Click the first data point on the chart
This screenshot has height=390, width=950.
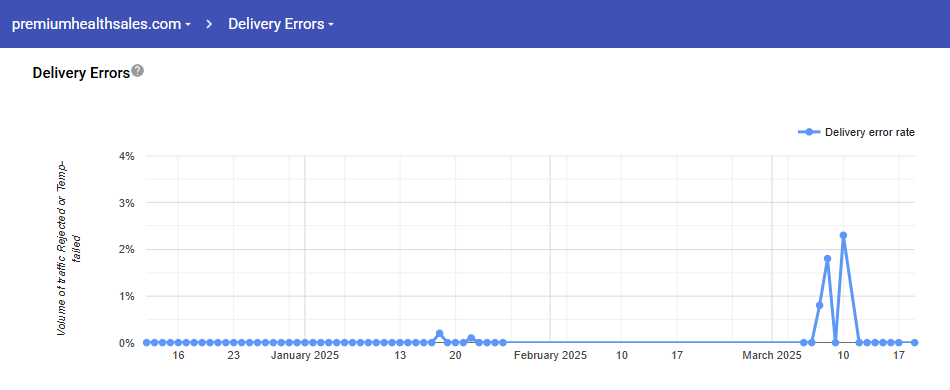[x=147, y=343]
